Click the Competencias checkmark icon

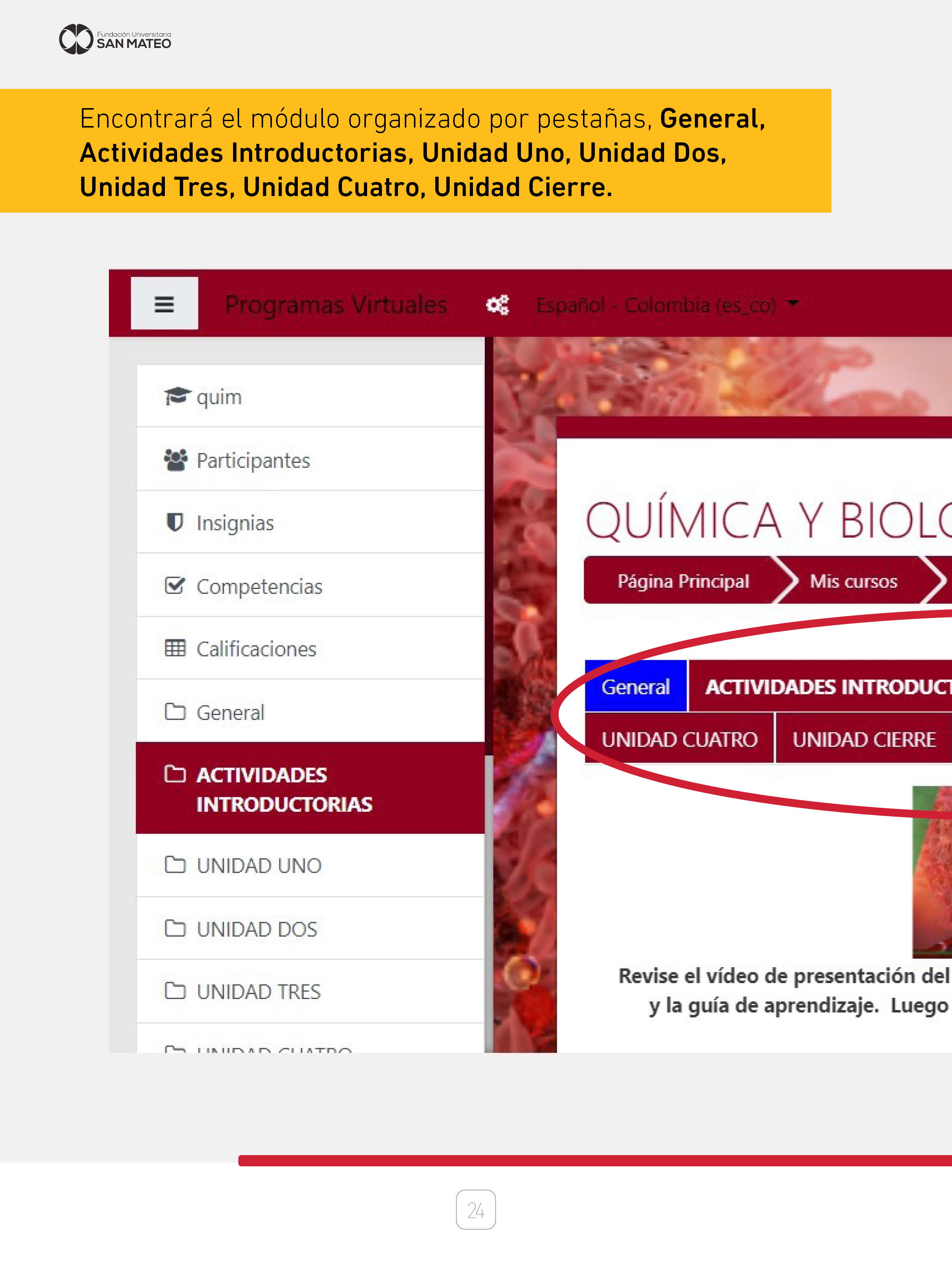pyautogui.click(x=175, y=586)
